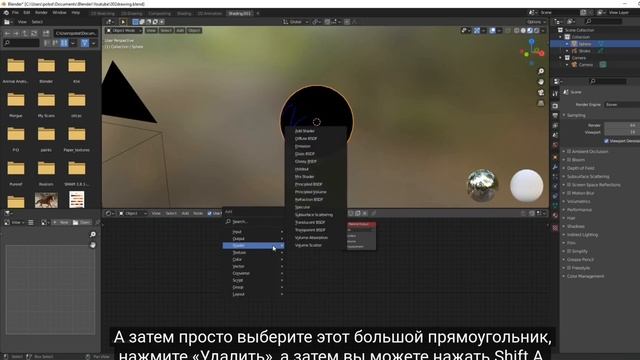The image size is (640, 360).
Task: Expand Vector submenu in Add menu
Action: 253,267
